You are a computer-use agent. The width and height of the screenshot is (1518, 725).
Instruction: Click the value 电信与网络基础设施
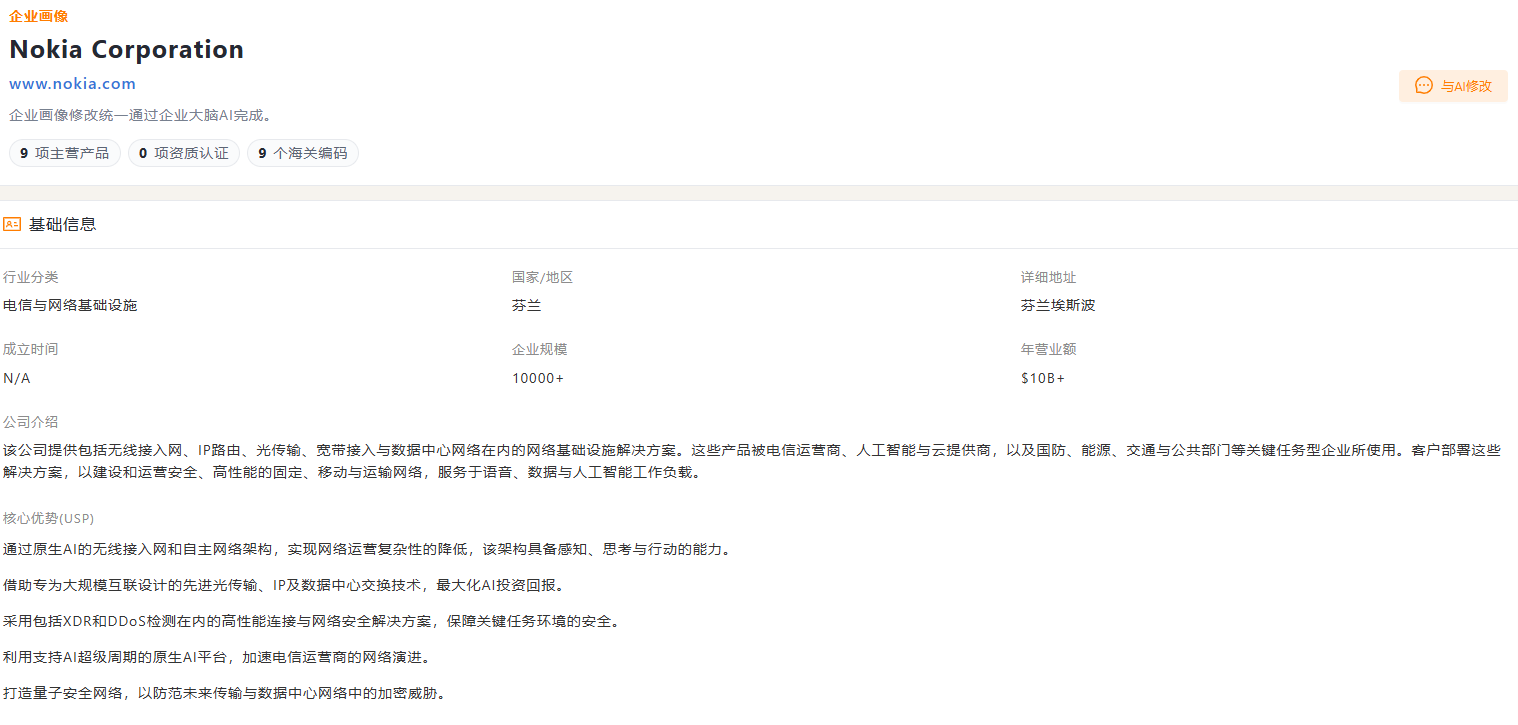point(70,305)
